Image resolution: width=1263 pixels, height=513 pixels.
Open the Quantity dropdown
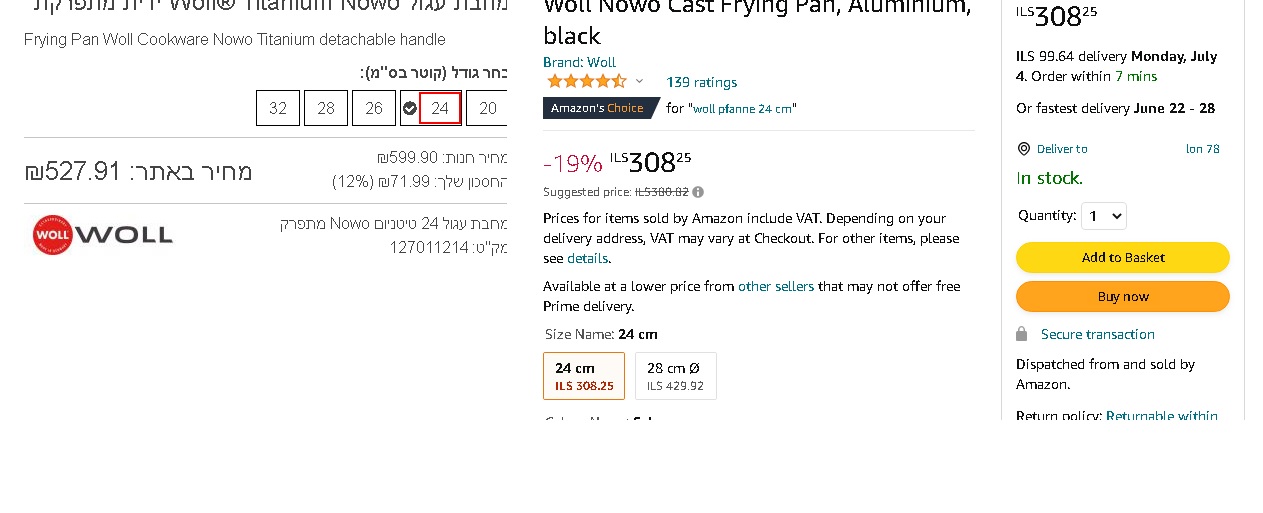pyautogui.click(x=1103, y=216)
